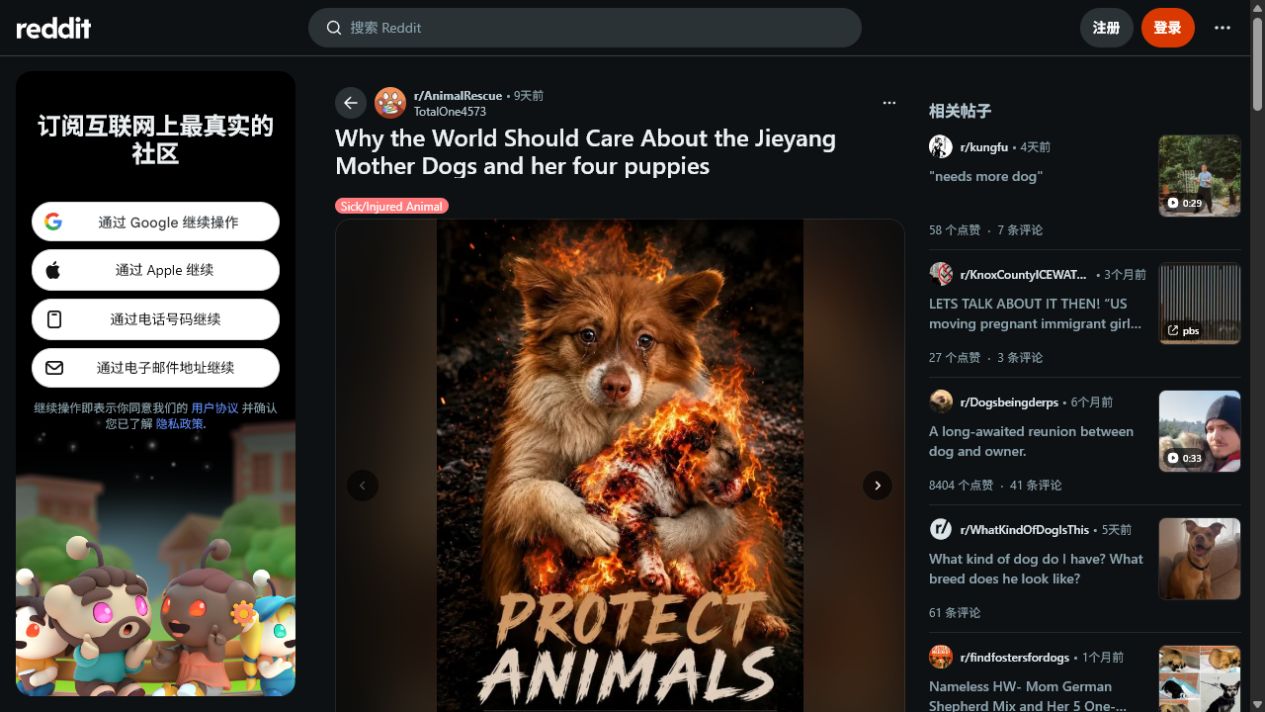Continue with phone number button
This screenshot has height=712, width=1265.
pyautogui.click(x=155, y=319)
